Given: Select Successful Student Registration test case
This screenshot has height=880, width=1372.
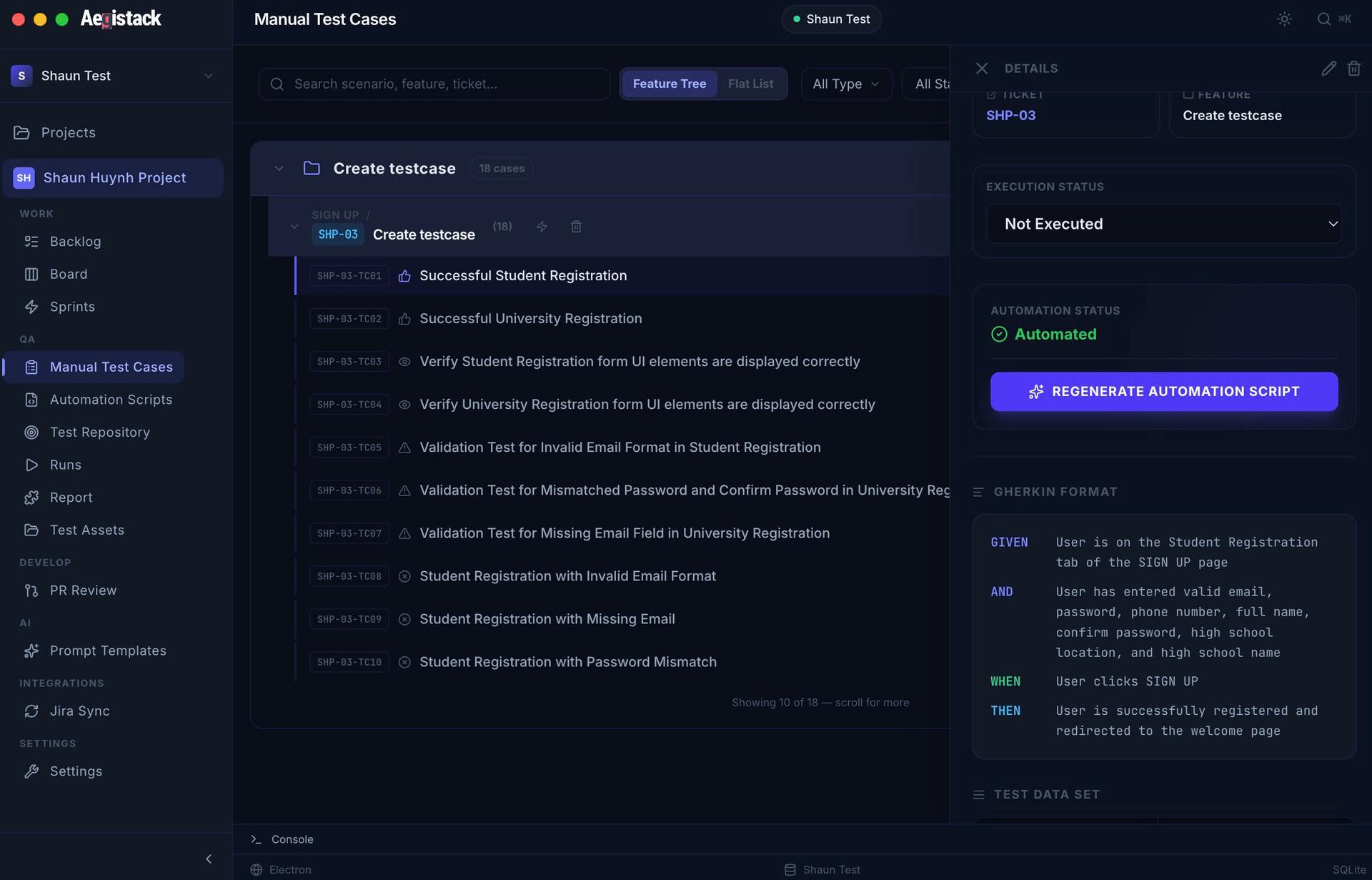Looking at the screenshot, I should [x=622, y=276].
